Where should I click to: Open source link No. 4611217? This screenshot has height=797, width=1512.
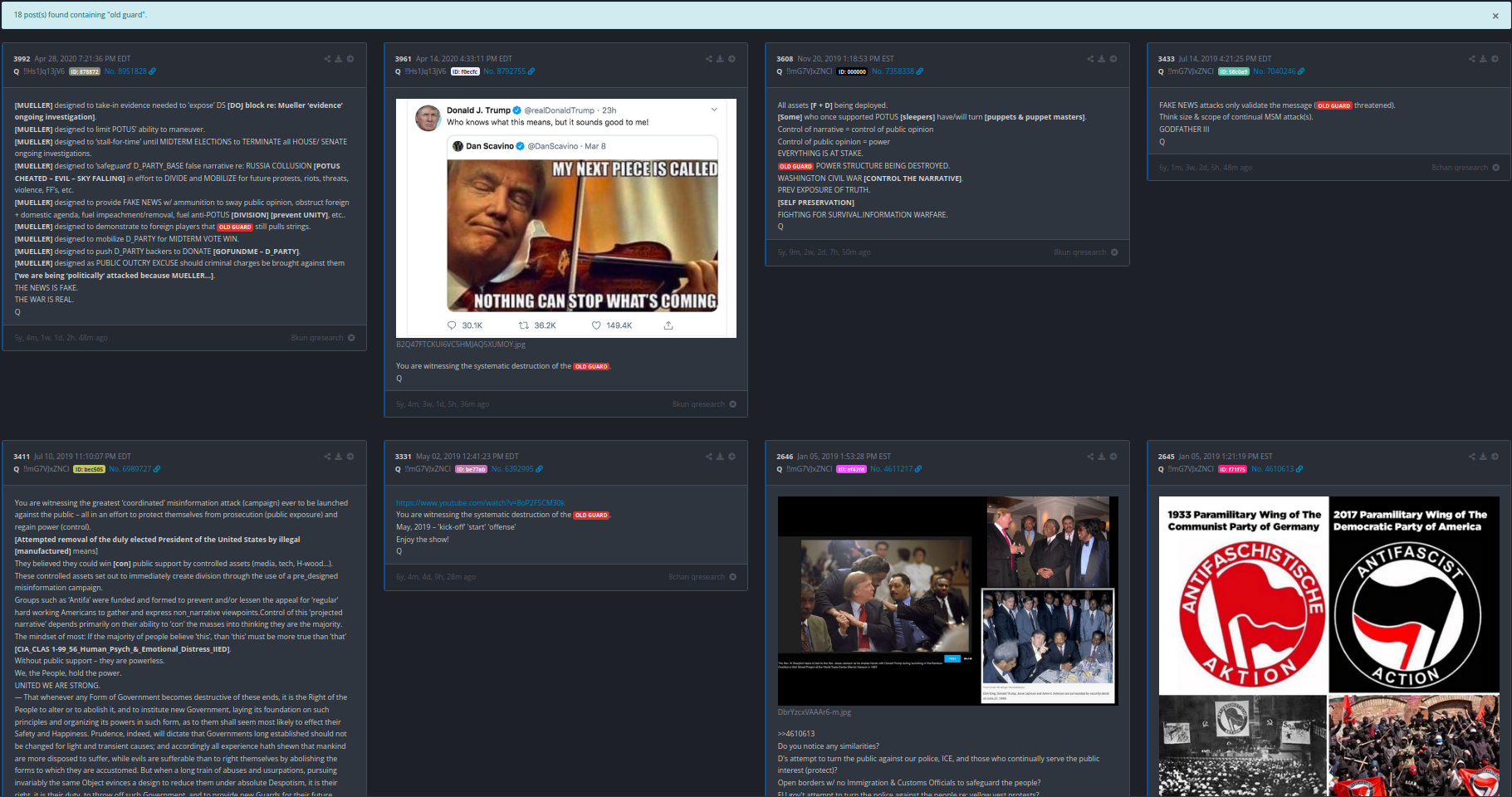896,469
